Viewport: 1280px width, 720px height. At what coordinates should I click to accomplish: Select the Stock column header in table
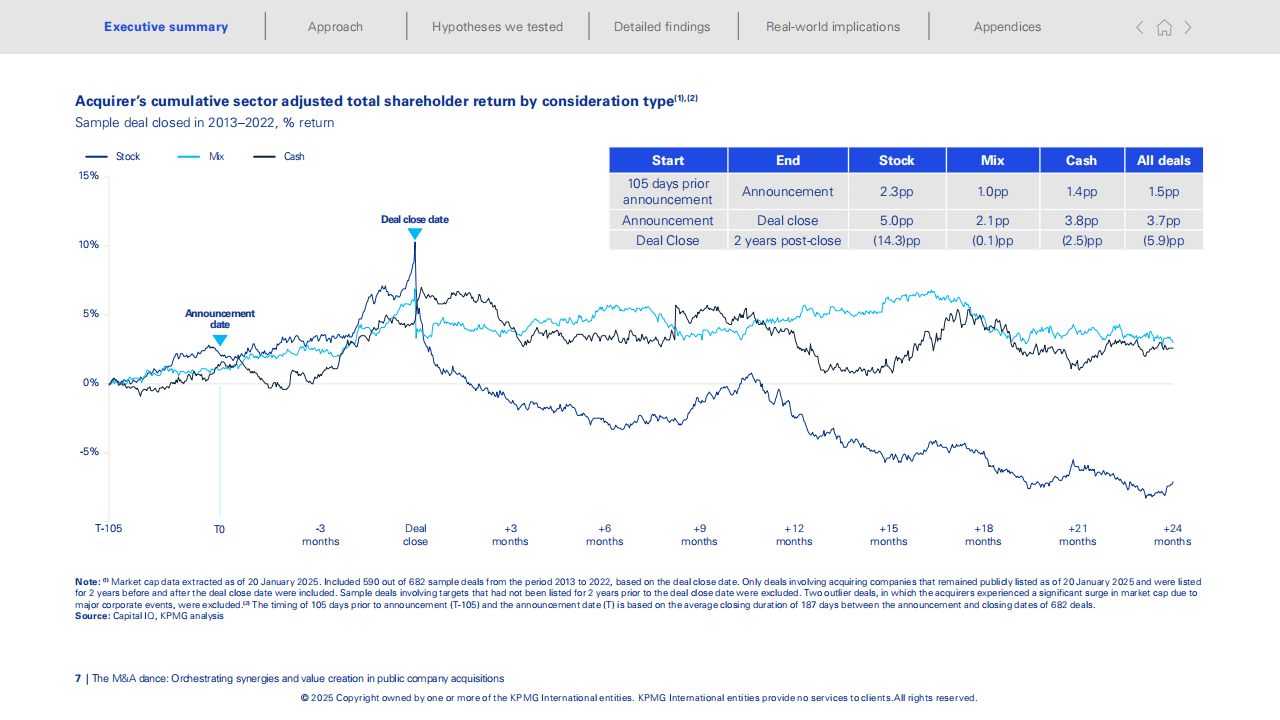[896, 160]
